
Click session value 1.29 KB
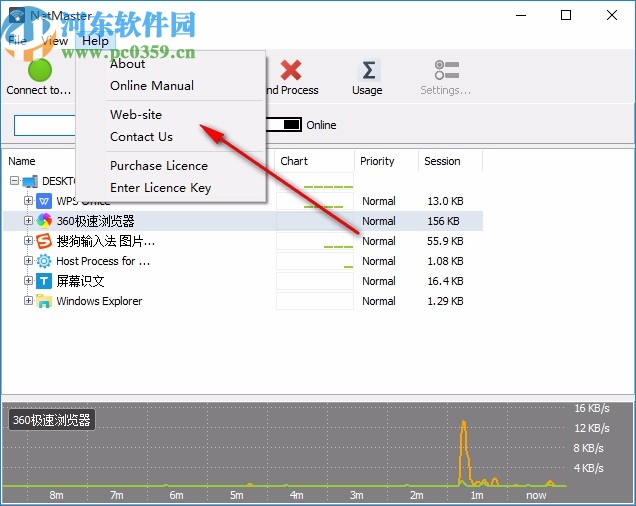point(445,301)
